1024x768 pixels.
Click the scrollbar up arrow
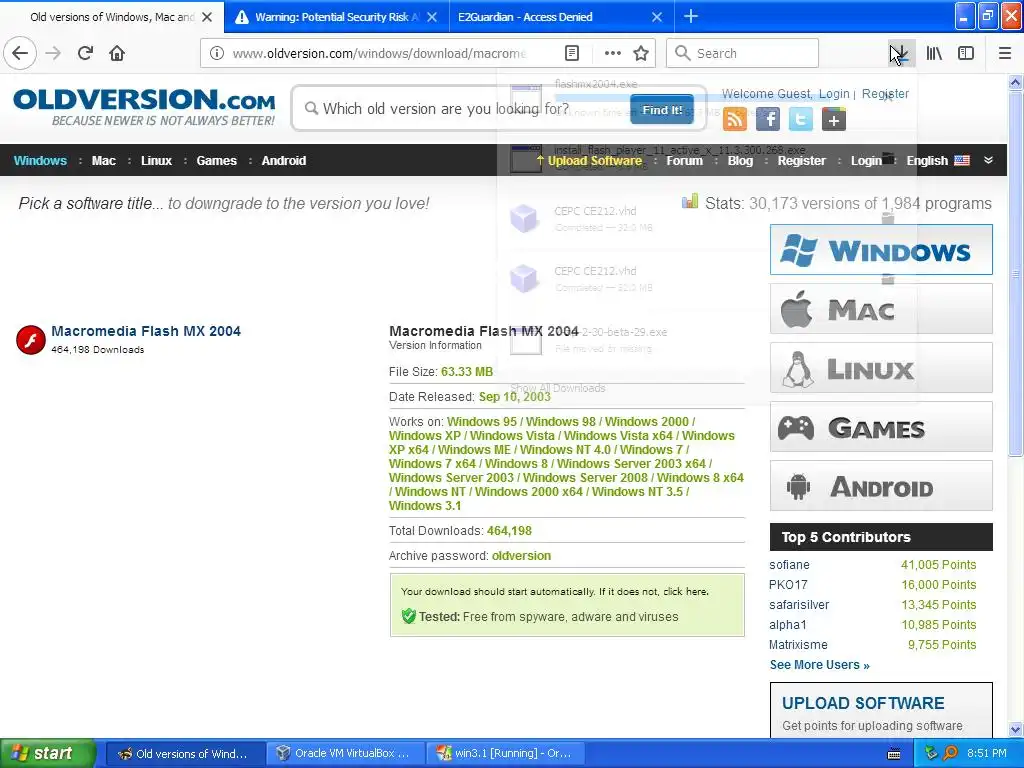[1015, 82]
